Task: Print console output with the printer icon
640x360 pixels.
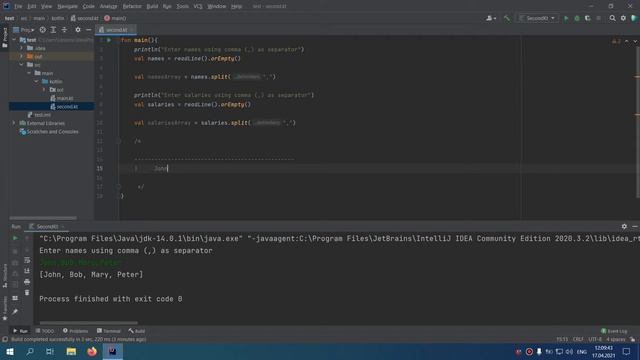Action: [27, 282]
